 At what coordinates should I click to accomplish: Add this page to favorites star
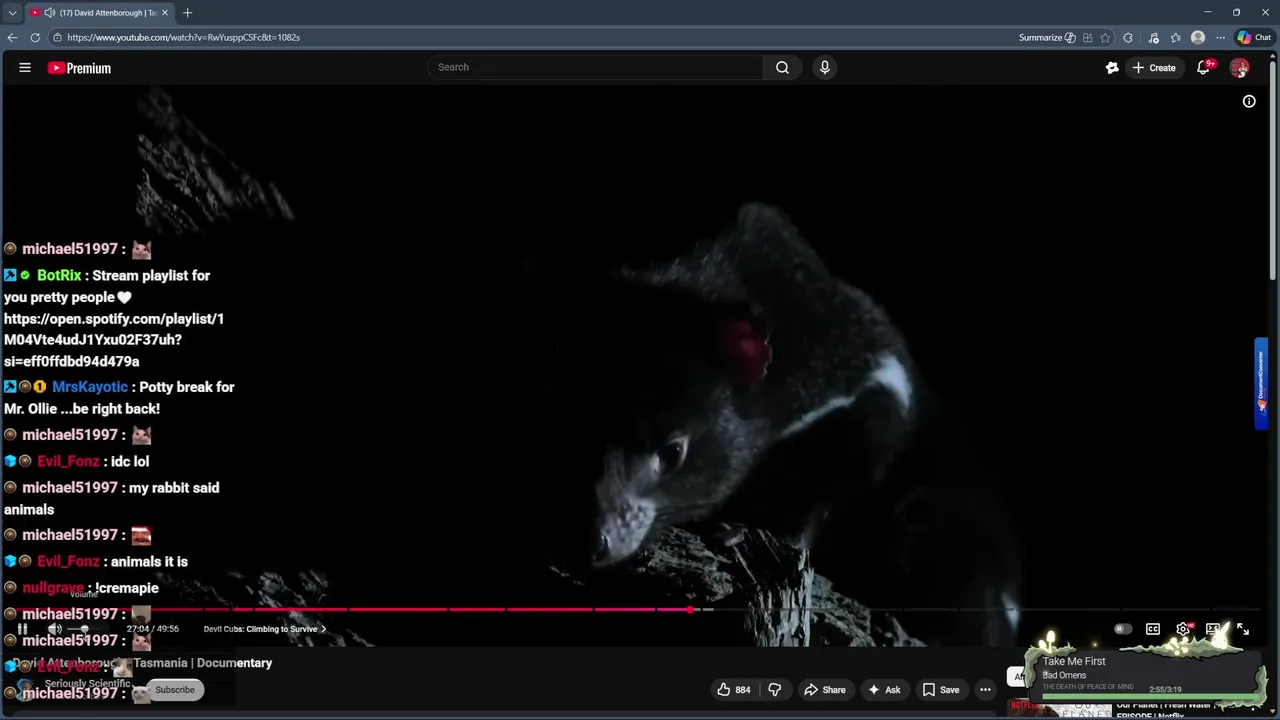[x=1105, y=37]
